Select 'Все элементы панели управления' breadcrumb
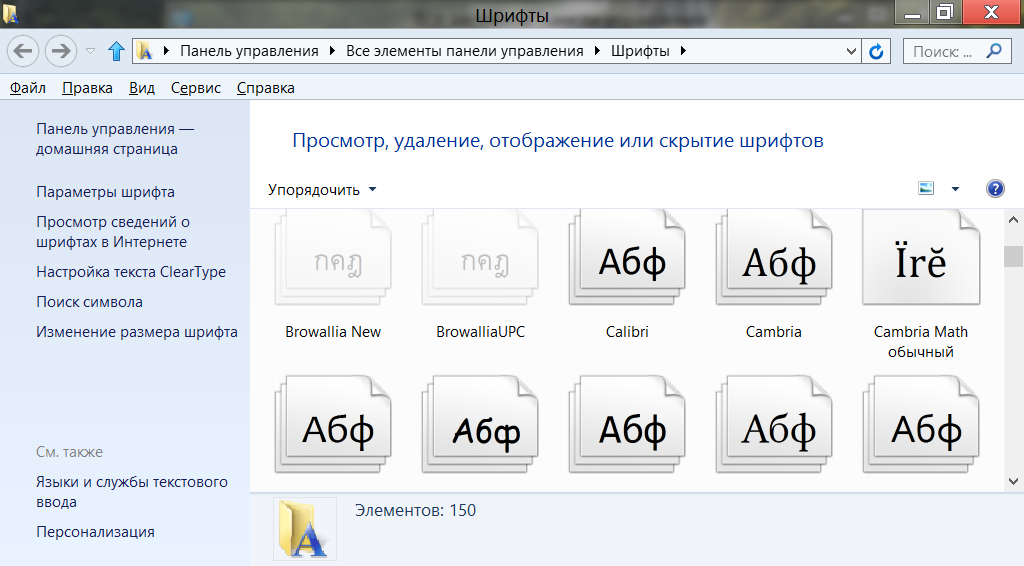1024x566 pixels. point(464,51)
